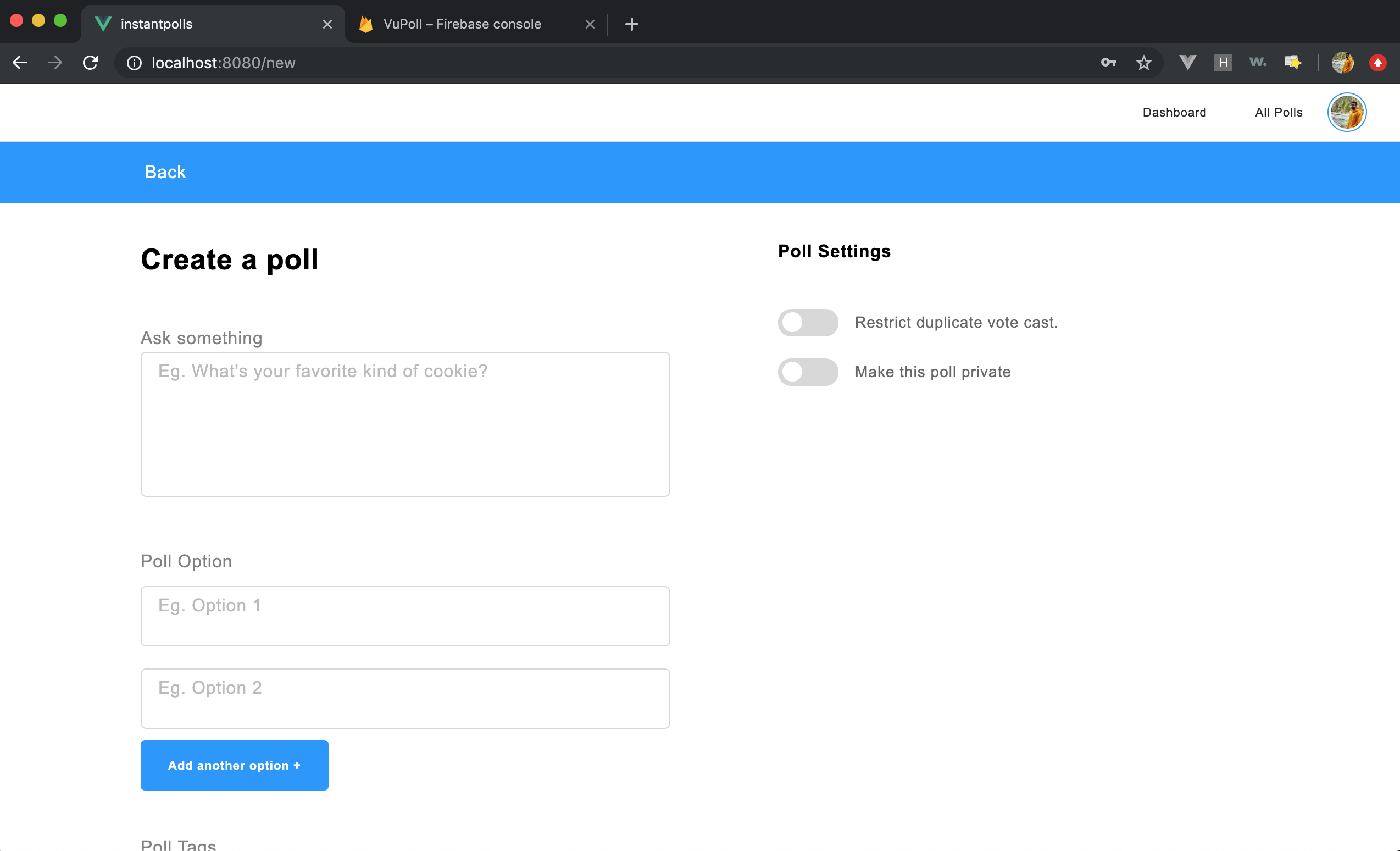
Task: Click the Option 1 input field
Action: 404,616
